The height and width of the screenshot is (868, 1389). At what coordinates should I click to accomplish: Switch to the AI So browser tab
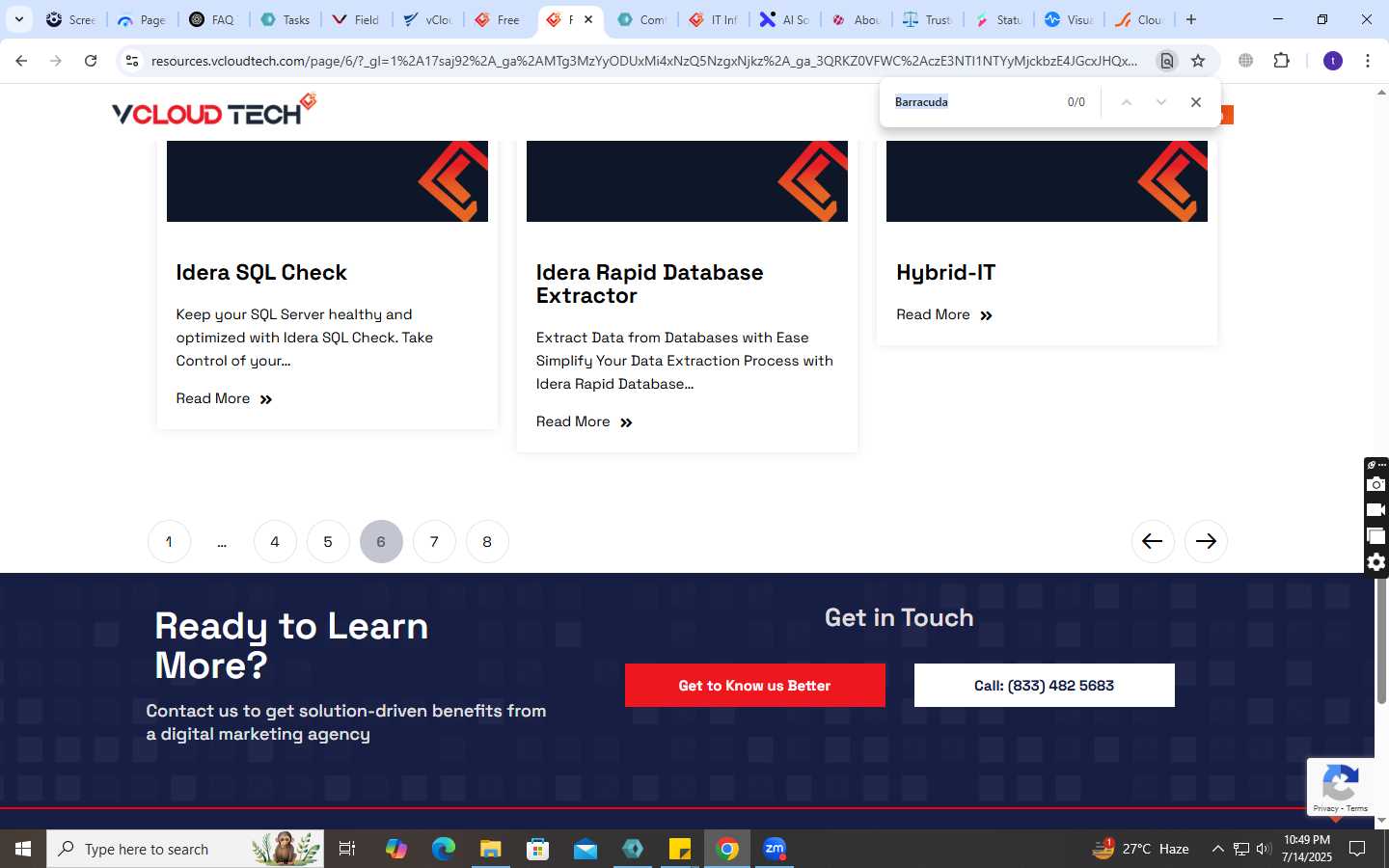(785, 19)
